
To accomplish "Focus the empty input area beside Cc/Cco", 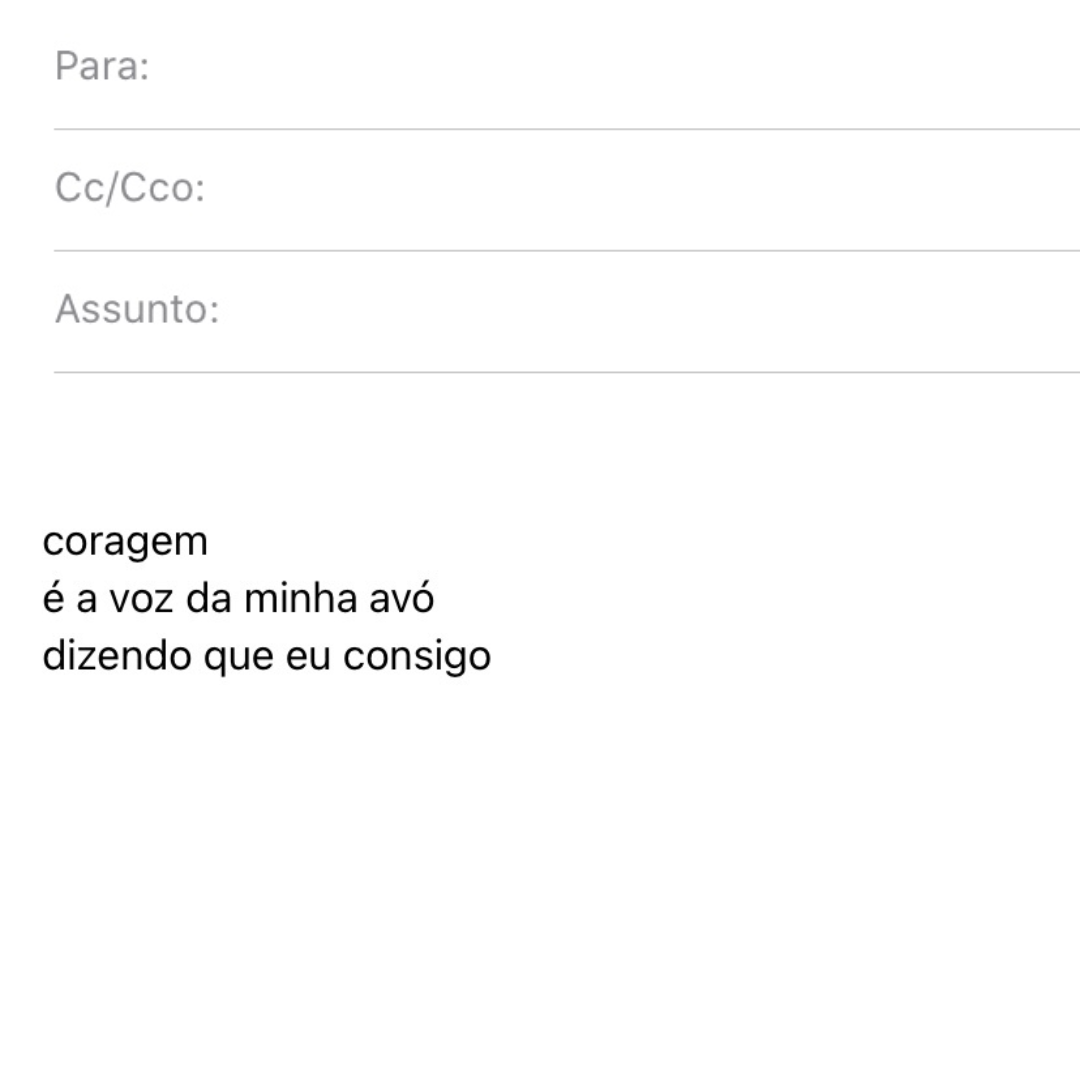I will [x=640, y=188].
